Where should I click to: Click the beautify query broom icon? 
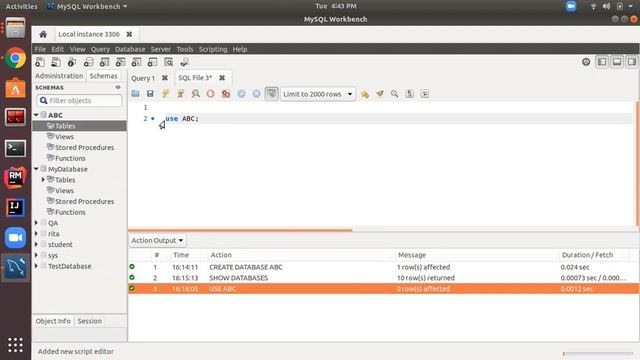[x=380, y=94]
